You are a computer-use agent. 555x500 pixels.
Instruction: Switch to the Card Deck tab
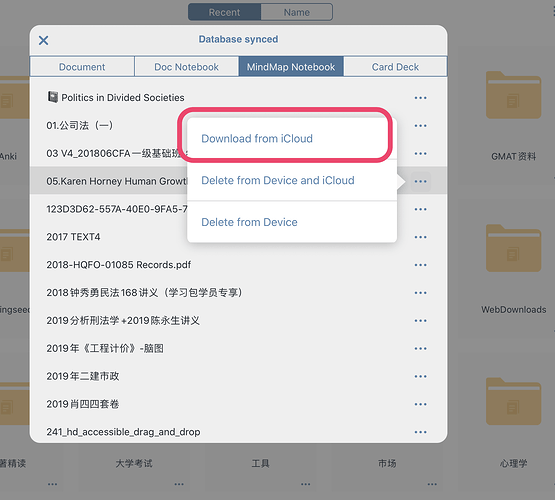pos(395,67)
